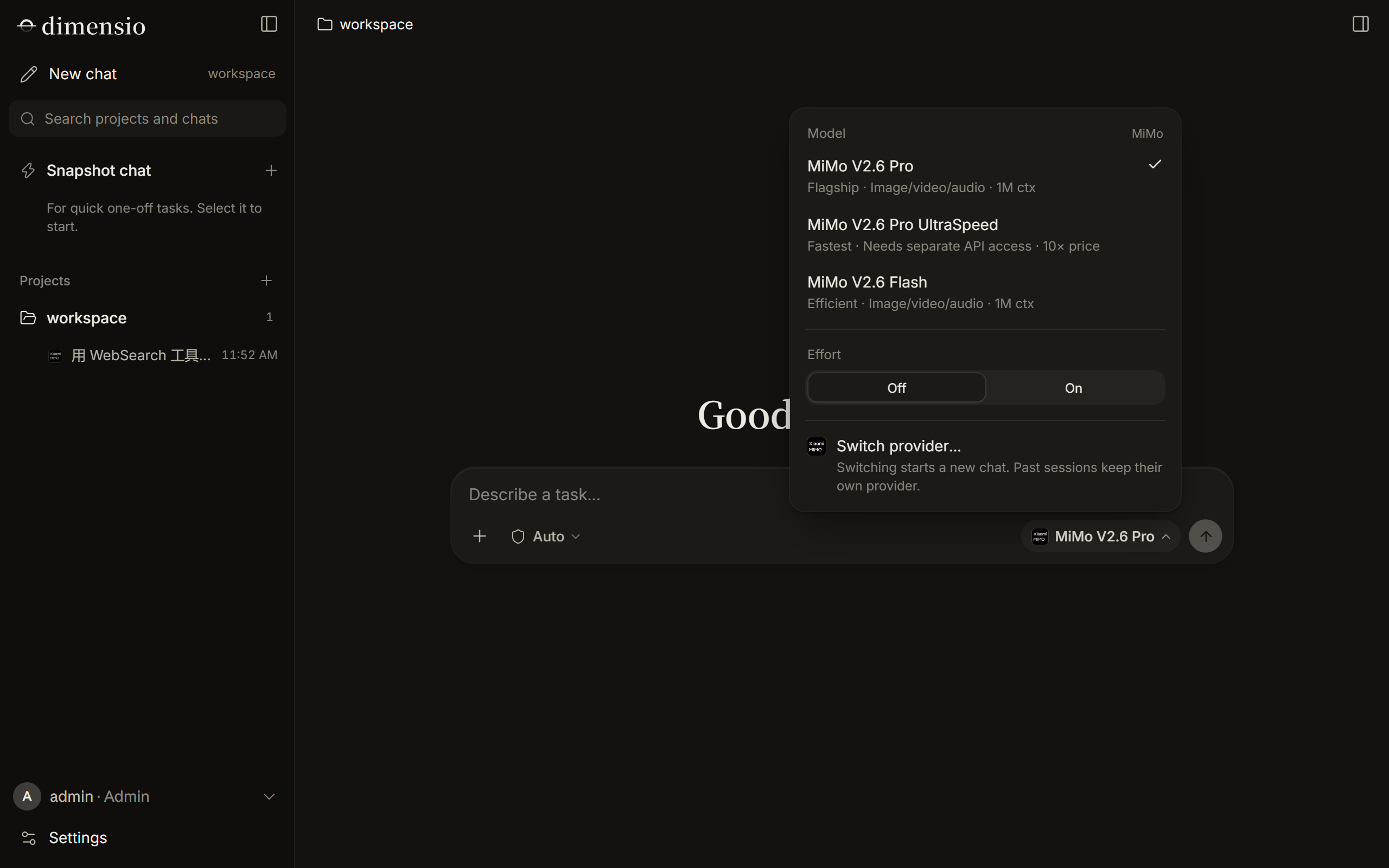Screen dimensions: 1389x868
Task: Click the Xiaomi MiMo icon by Switch provider
Action: coord(816,446)
